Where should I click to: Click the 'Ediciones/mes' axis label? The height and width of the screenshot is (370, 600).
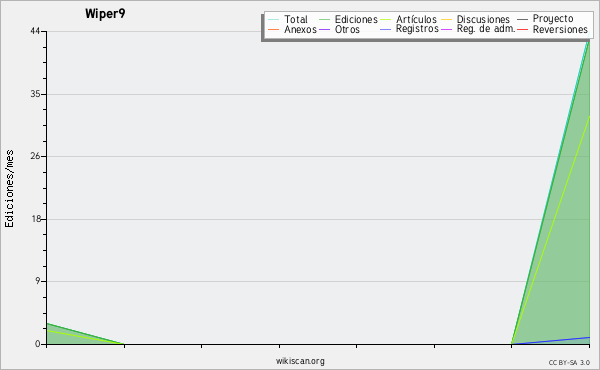pyautogui.click(x=9, y=189)
